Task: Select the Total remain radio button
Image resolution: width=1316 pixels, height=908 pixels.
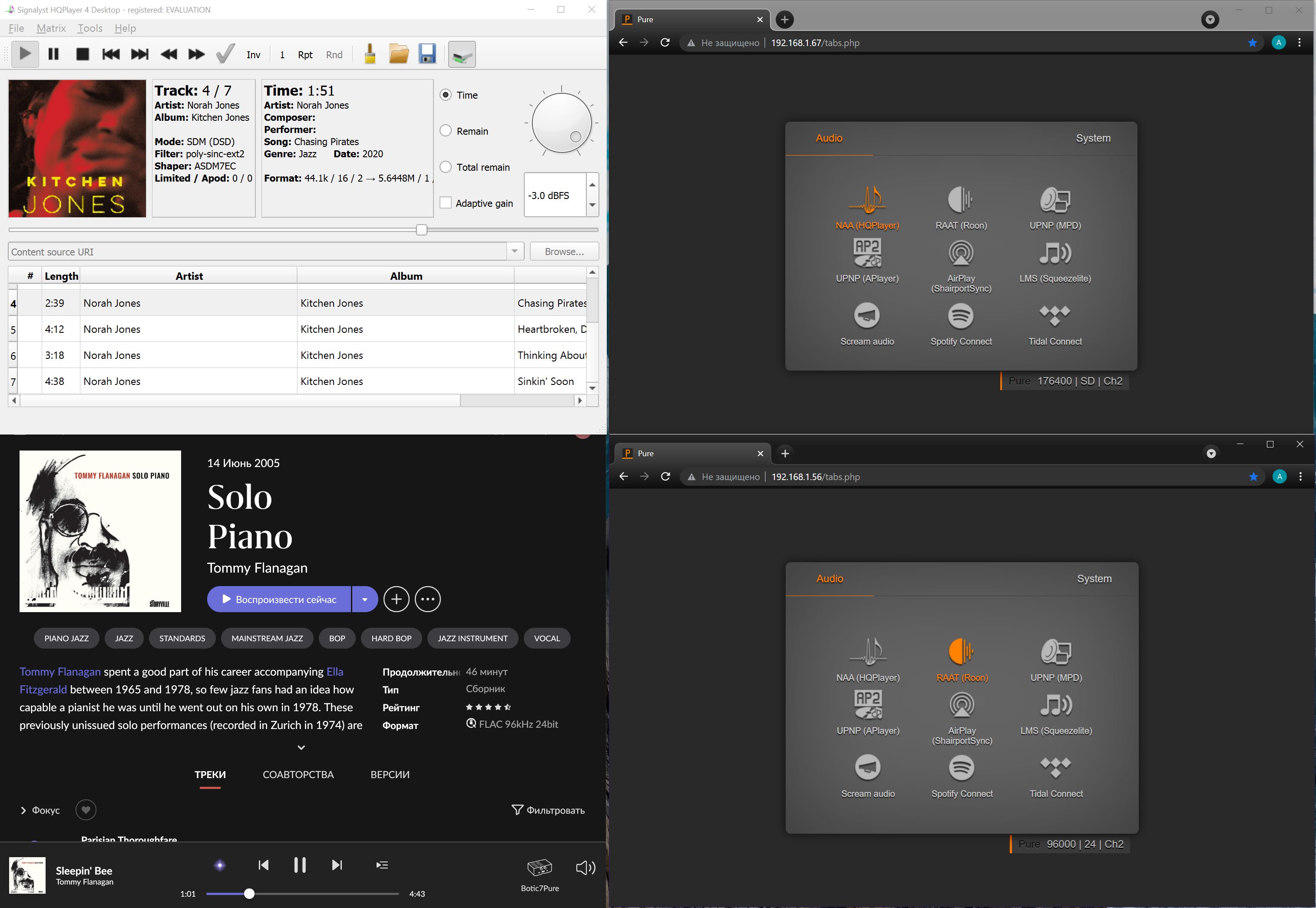Action: (446, 167)
